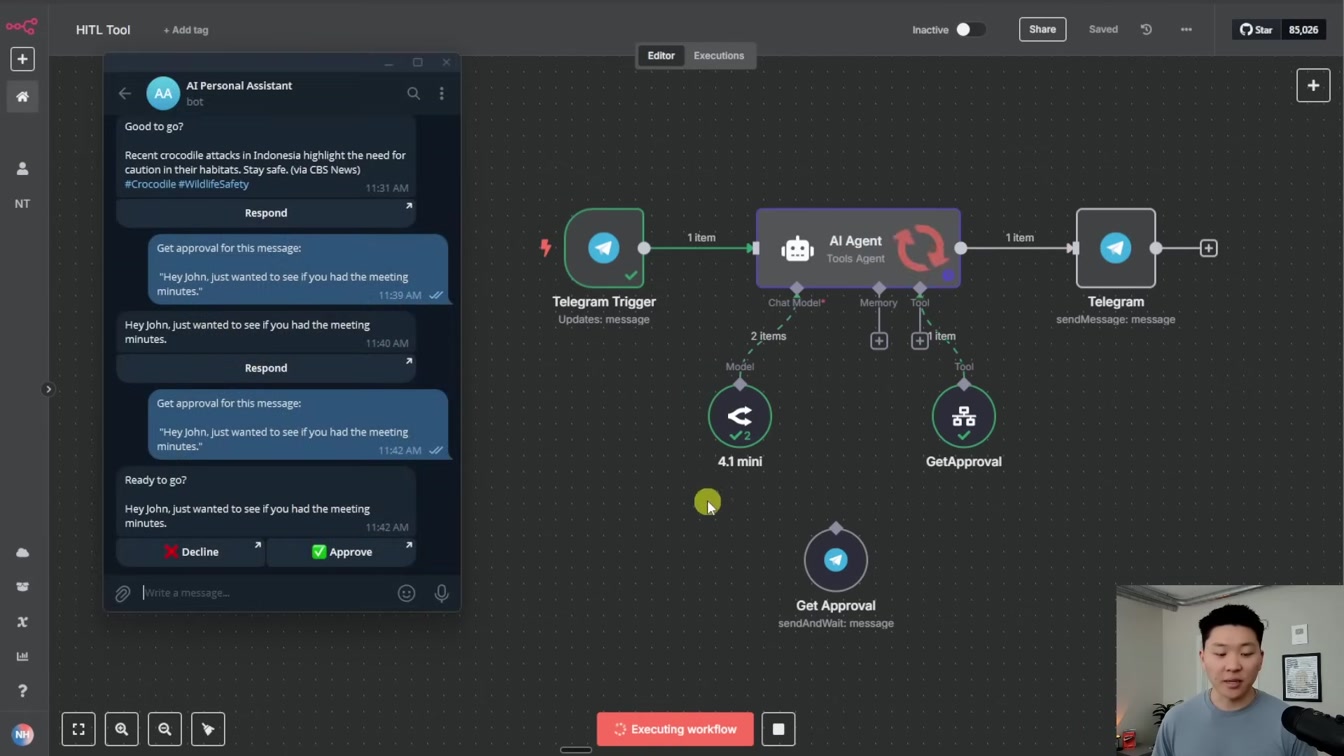This screenshot has width=1344, height=756.
Task: Click the n8n logo icon
Action: (22, 26)
